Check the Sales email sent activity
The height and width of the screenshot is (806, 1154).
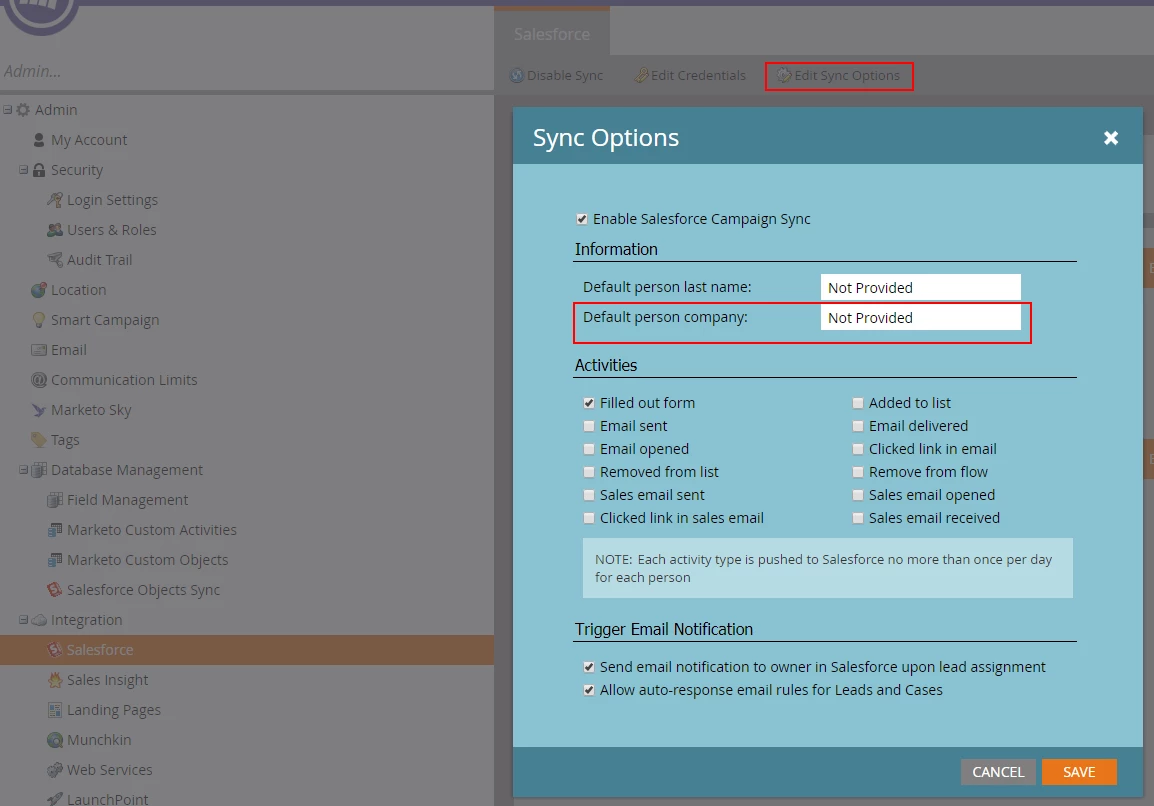coord(589,495)
